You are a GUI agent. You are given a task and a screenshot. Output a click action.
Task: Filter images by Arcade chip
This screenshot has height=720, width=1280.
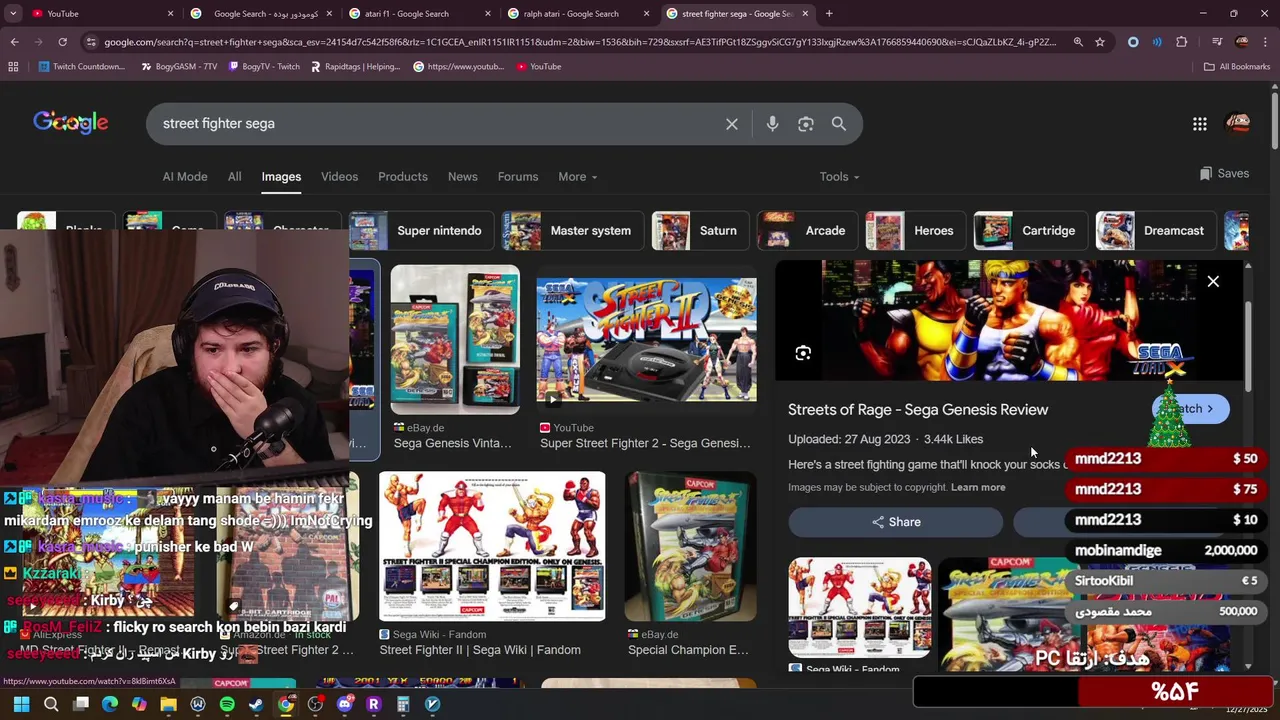pyautogui.click(x=806, y=231)
